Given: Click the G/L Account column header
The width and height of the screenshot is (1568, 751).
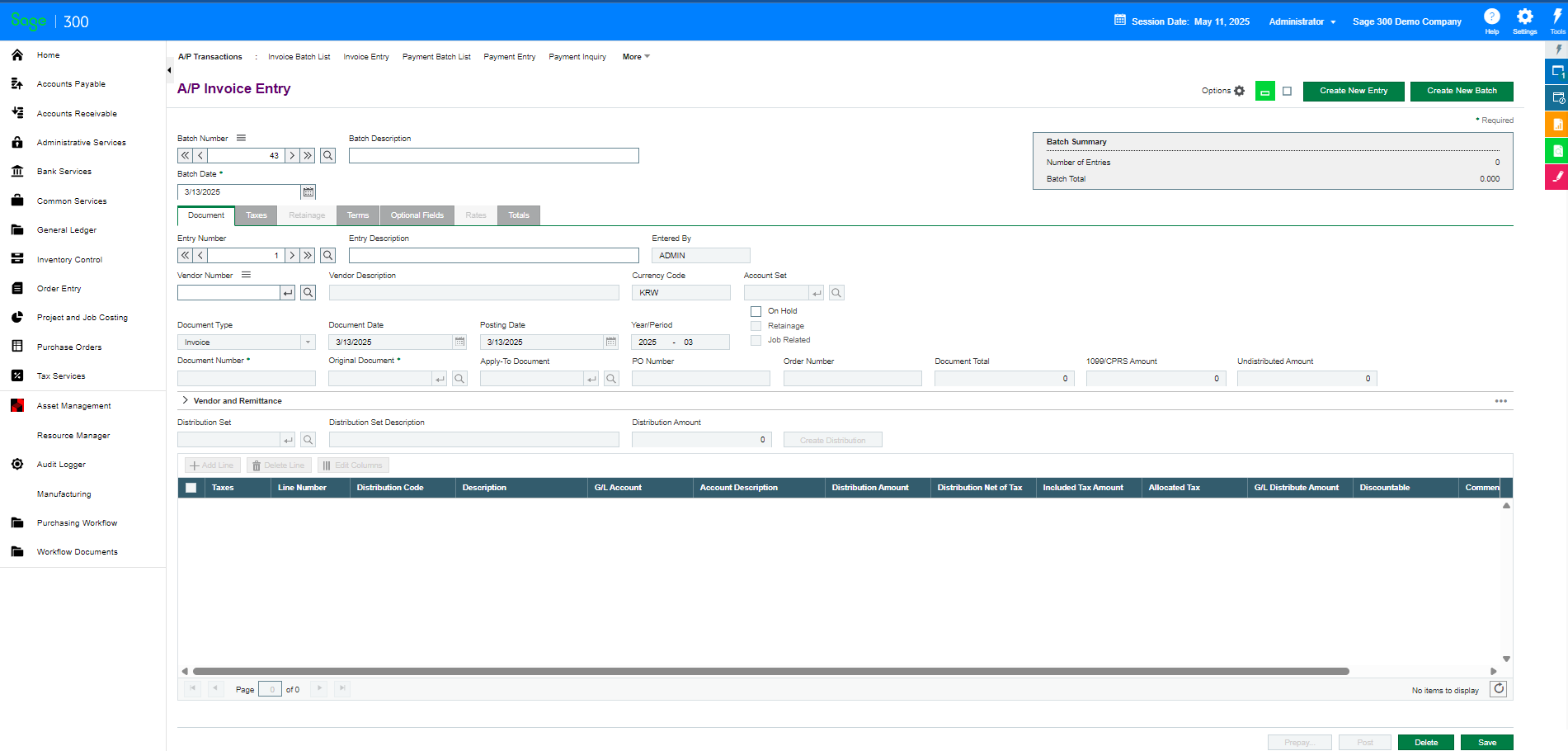Looking at the screenshot, I should (640, 488).
